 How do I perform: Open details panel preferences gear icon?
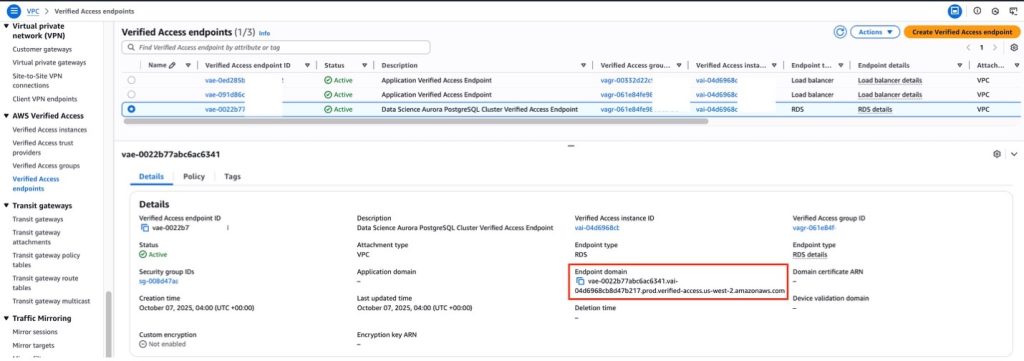click(x=997, y=154)
